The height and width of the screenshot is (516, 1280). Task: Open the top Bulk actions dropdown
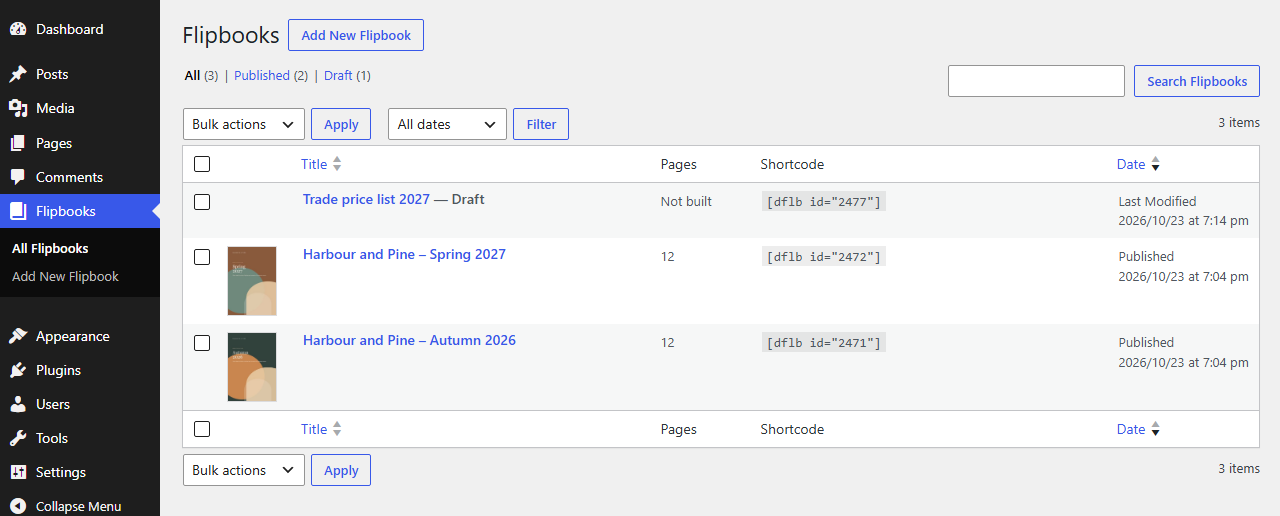click(244, 124)
